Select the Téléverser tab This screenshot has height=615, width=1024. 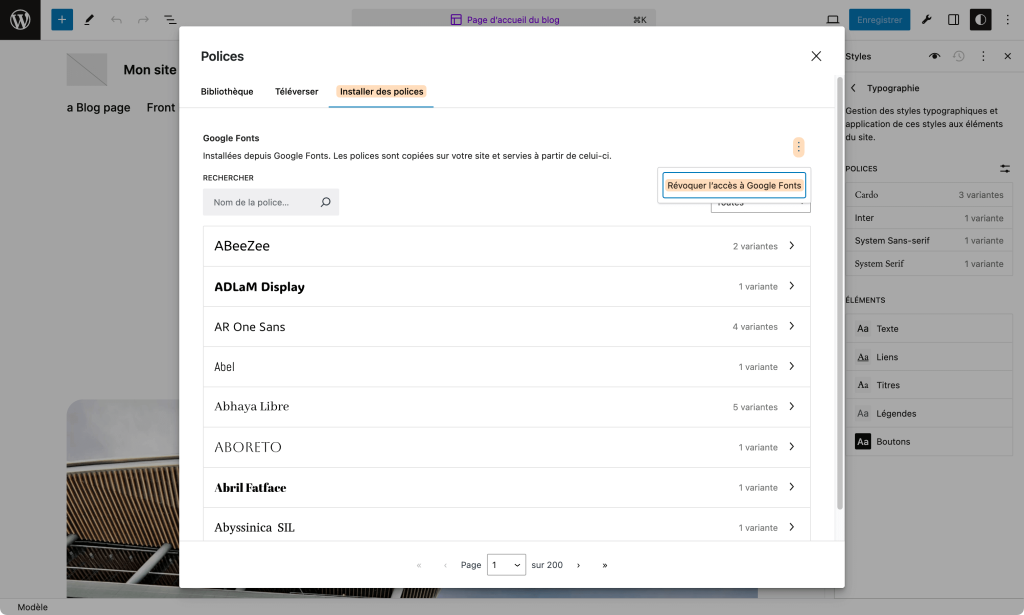296,91
